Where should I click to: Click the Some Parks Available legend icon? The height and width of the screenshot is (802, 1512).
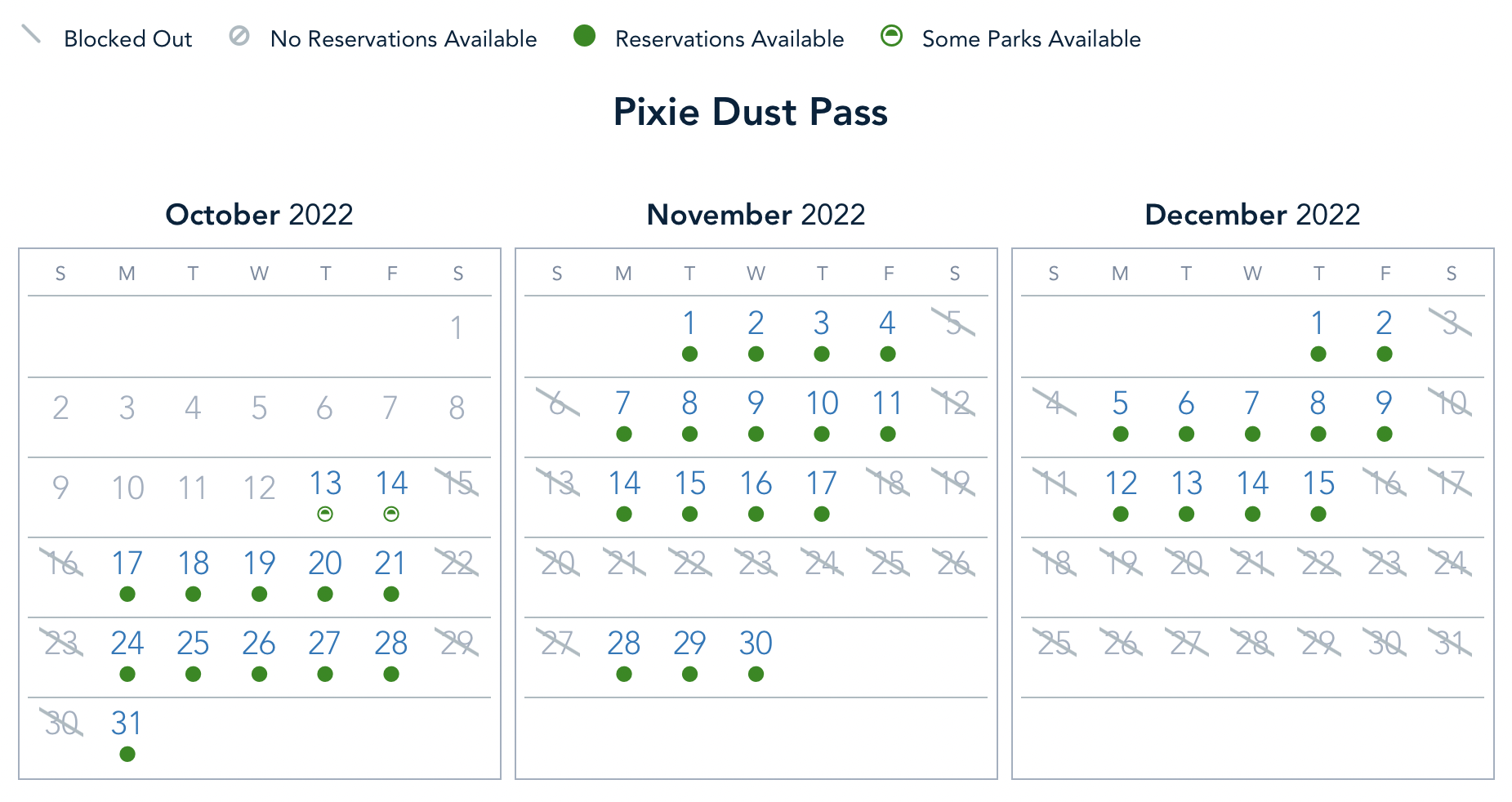tap(891, 36)
